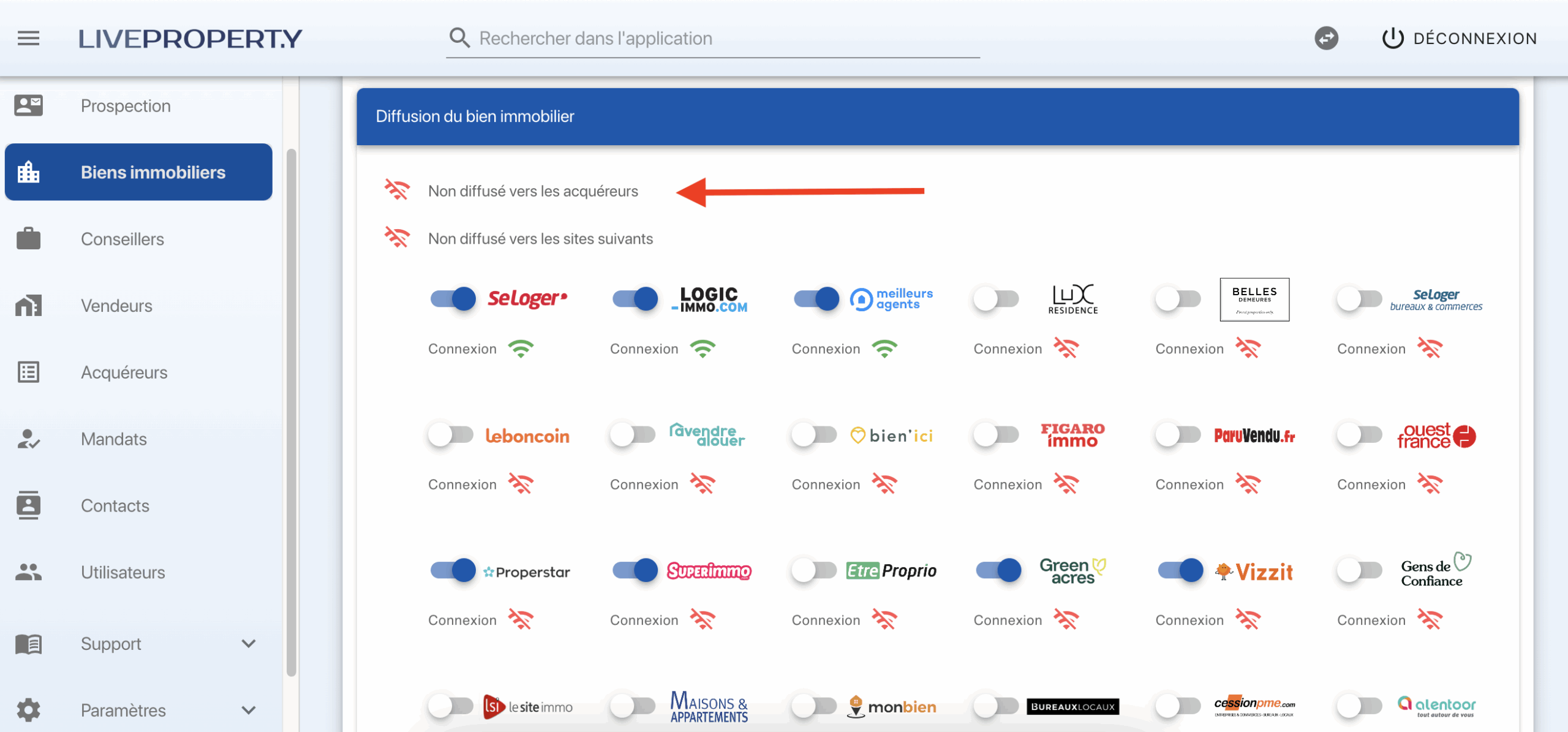The image size is (1568, 732).
Task: Click the SeLoger green connection icon
Action: click(521, 349)
